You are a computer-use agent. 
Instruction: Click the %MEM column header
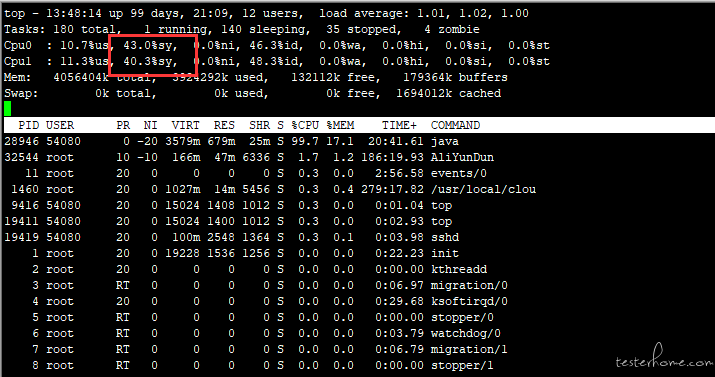coord(340,125)
